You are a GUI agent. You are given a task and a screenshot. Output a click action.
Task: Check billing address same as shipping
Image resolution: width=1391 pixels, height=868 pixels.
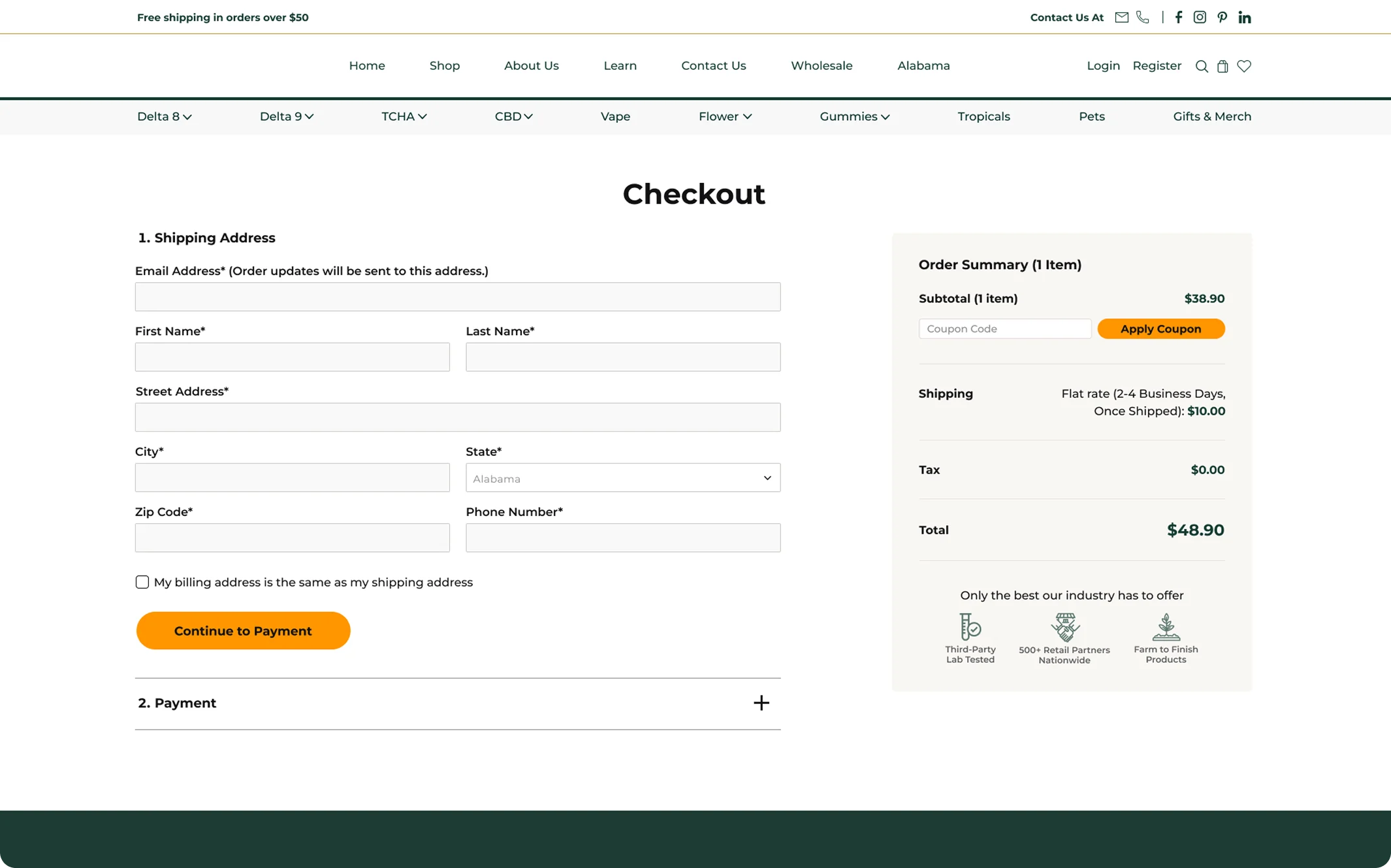tap(142, 582)
